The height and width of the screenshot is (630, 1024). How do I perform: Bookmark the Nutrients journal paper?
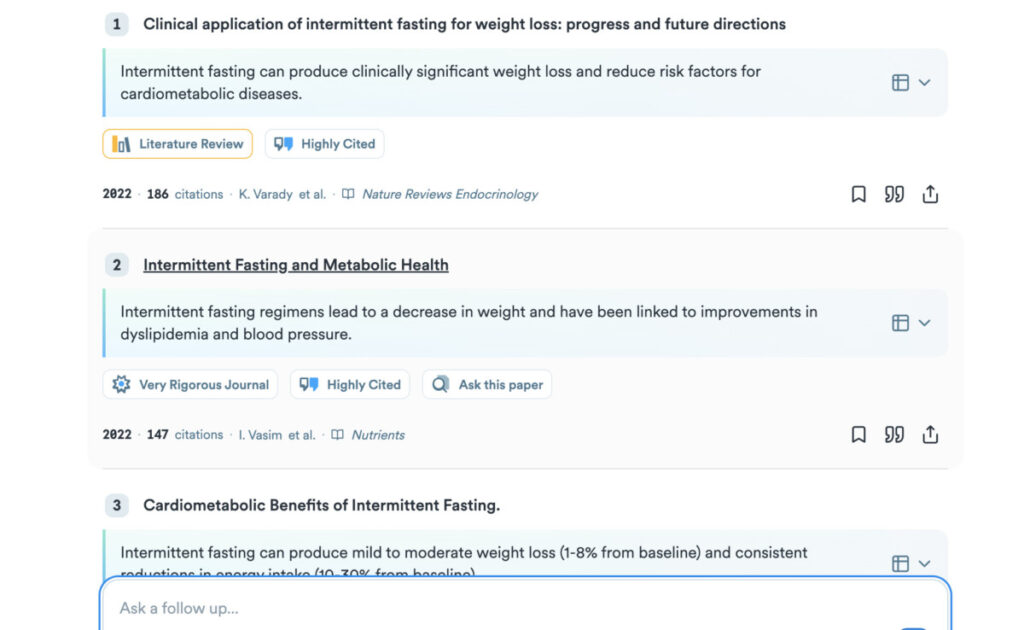(858, 435)
